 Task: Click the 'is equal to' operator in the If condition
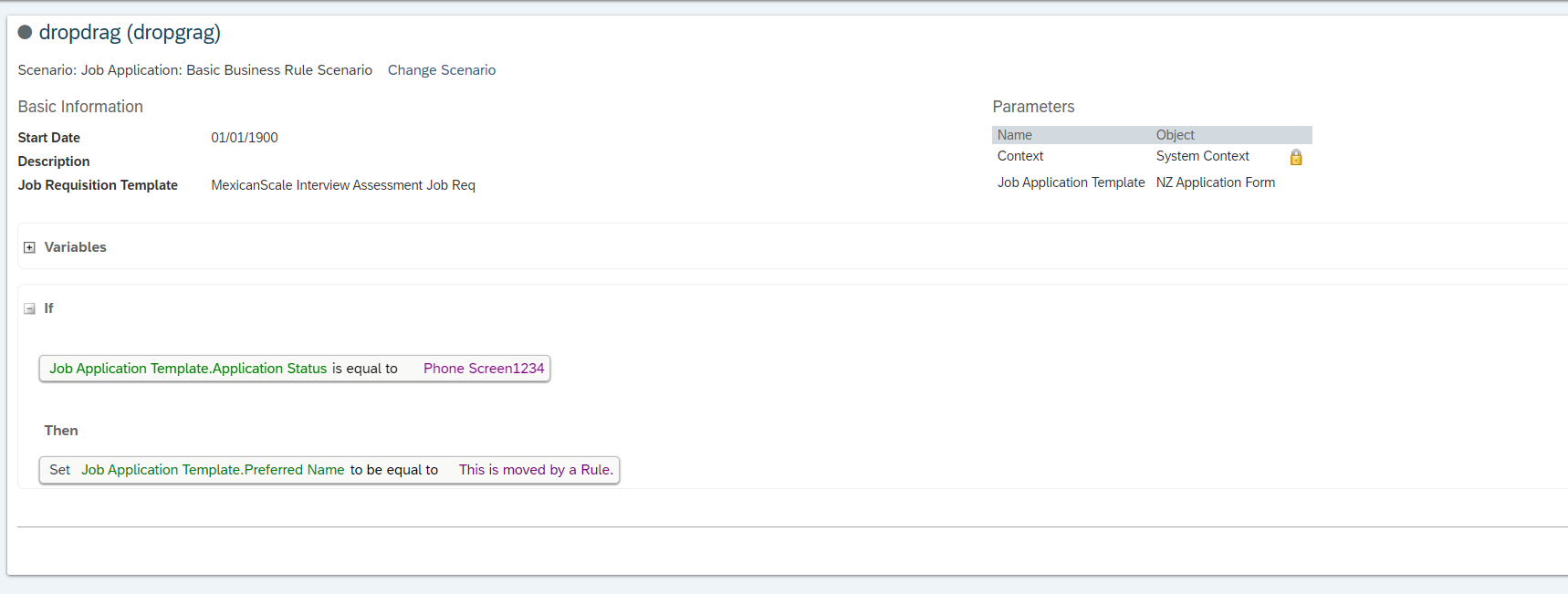point(365,369)
